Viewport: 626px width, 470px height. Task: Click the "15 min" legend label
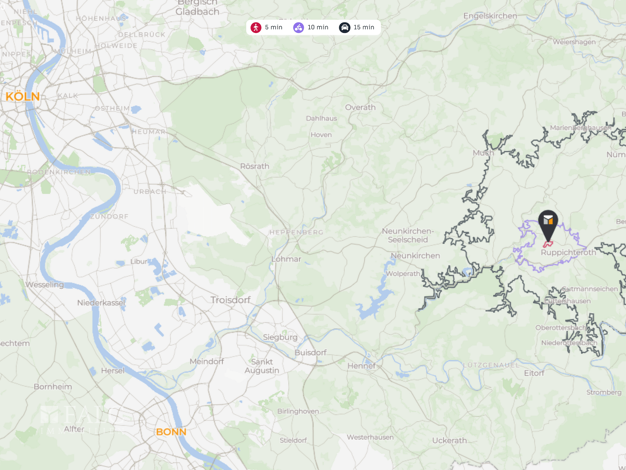(364, 28)
